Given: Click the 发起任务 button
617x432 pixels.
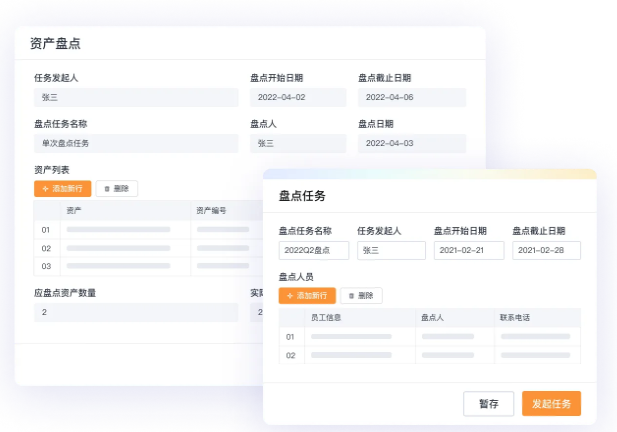Looking at the screenshot, I should pyautogui.click(x=551, y=404).
